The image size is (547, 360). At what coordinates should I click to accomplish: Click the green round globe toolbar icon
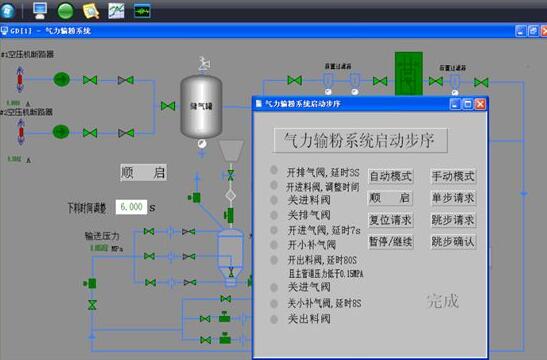[x=65, y=11]
